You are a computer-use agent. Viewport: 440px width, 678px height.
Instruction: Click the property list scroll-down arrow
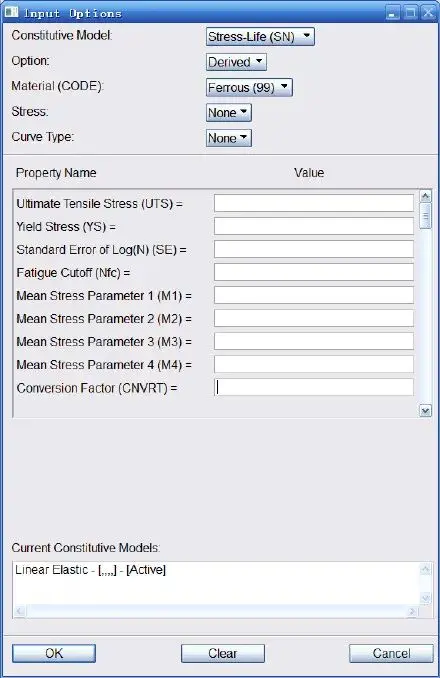pos(425,411)
